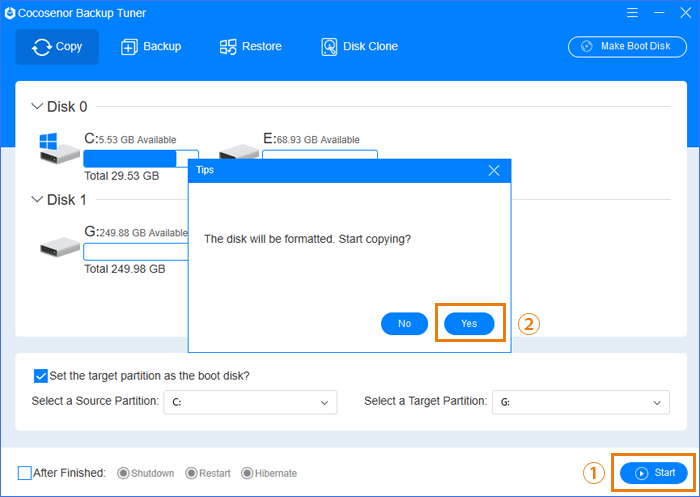This screenshot has height=497, width=700.
Task: Confirm with Yes in Tips dialog
Action: 469,324
